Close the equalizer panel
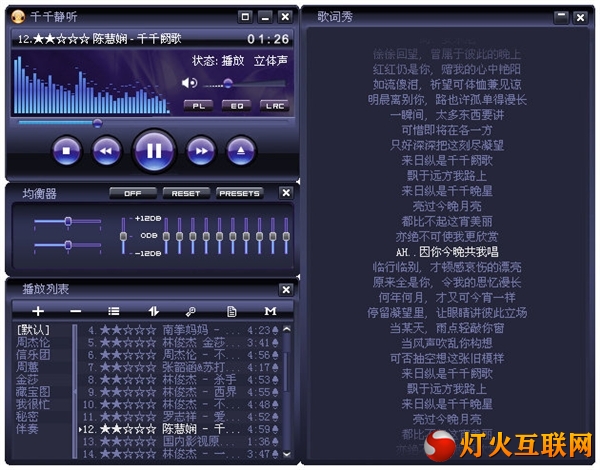Viewport: 600px width, 470px height. coord(286,193)
